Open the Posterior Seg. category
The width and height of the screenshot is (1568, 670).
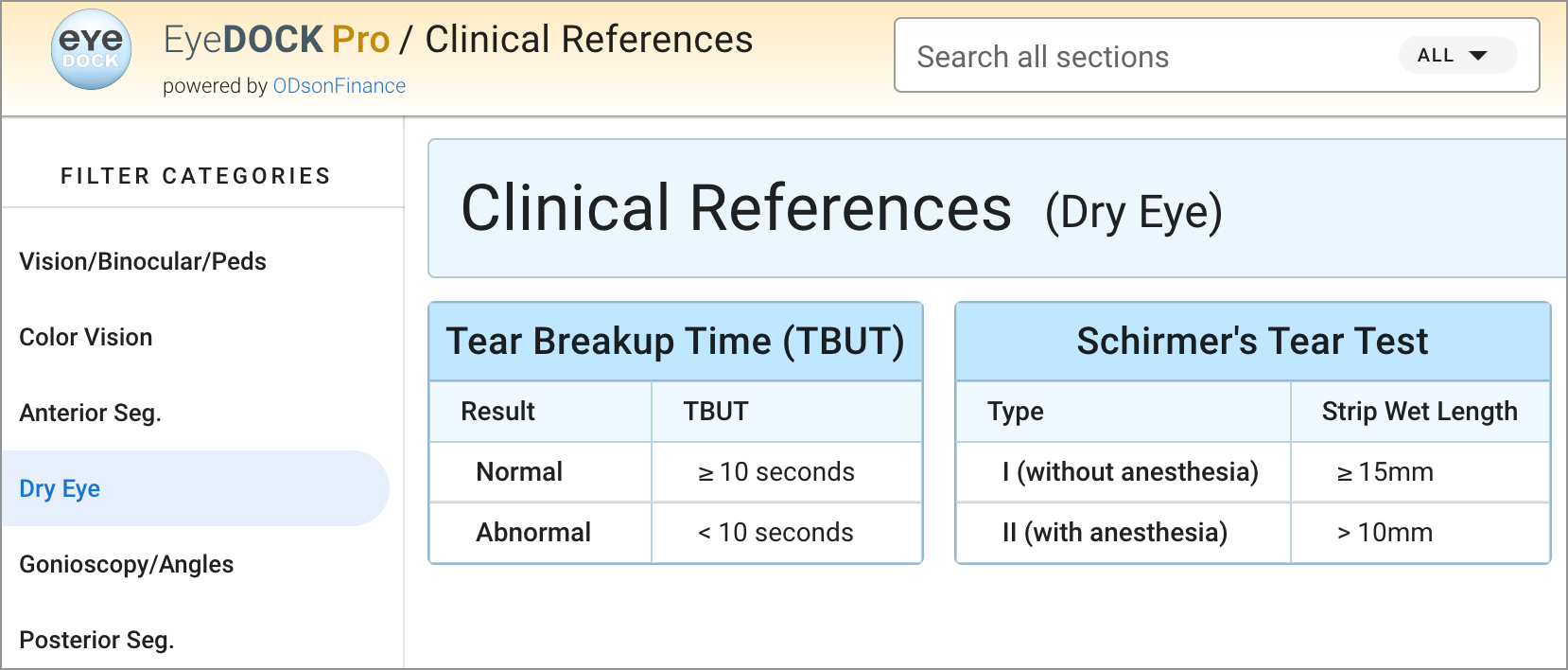coord(97,640)
